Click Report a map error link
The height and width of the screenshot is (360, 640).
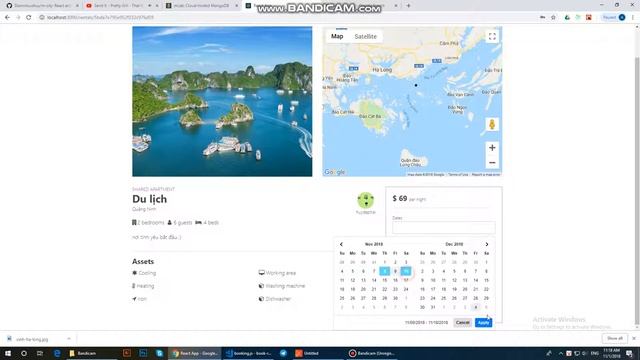[x=486, y=175]
